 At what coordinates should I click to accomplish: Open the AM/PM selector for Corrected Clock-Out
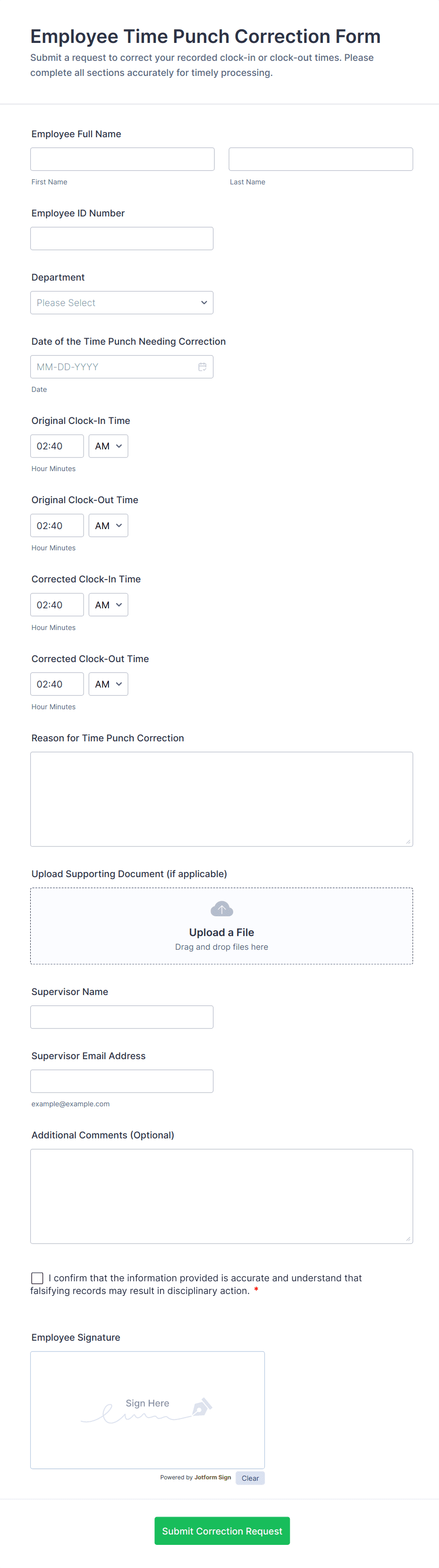(x=108, y=684)
